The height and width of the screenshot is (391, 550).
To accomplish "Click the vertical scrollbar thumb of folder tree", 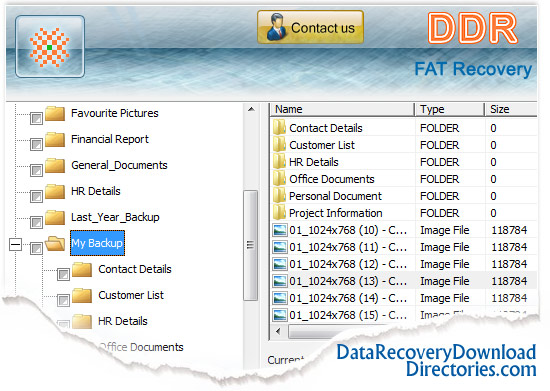I will pyautogui.click(x=250, y=245).
